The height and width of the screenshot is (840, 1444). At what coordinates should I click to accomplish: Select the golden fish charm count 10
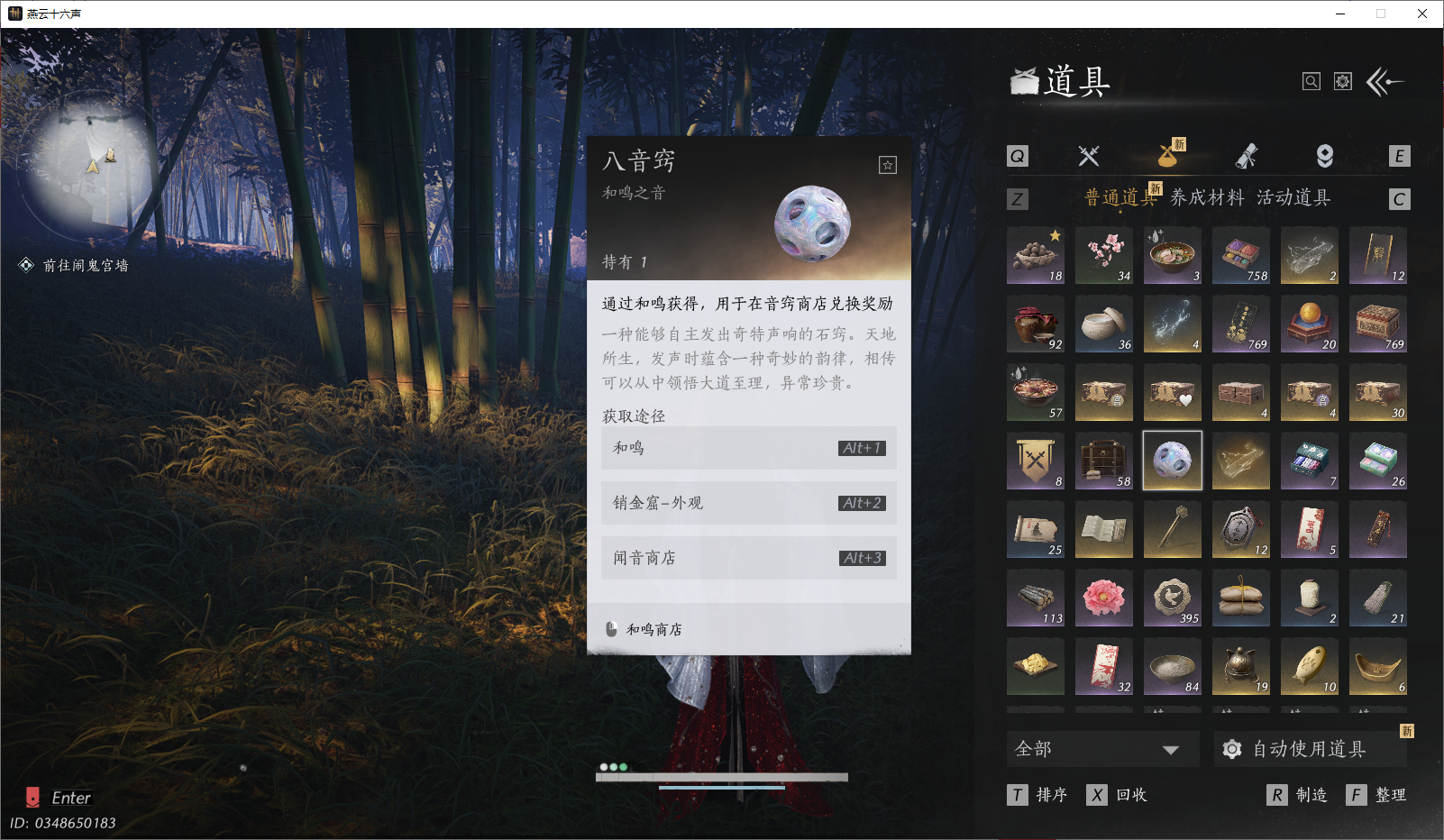click(x=1310, y=666)
